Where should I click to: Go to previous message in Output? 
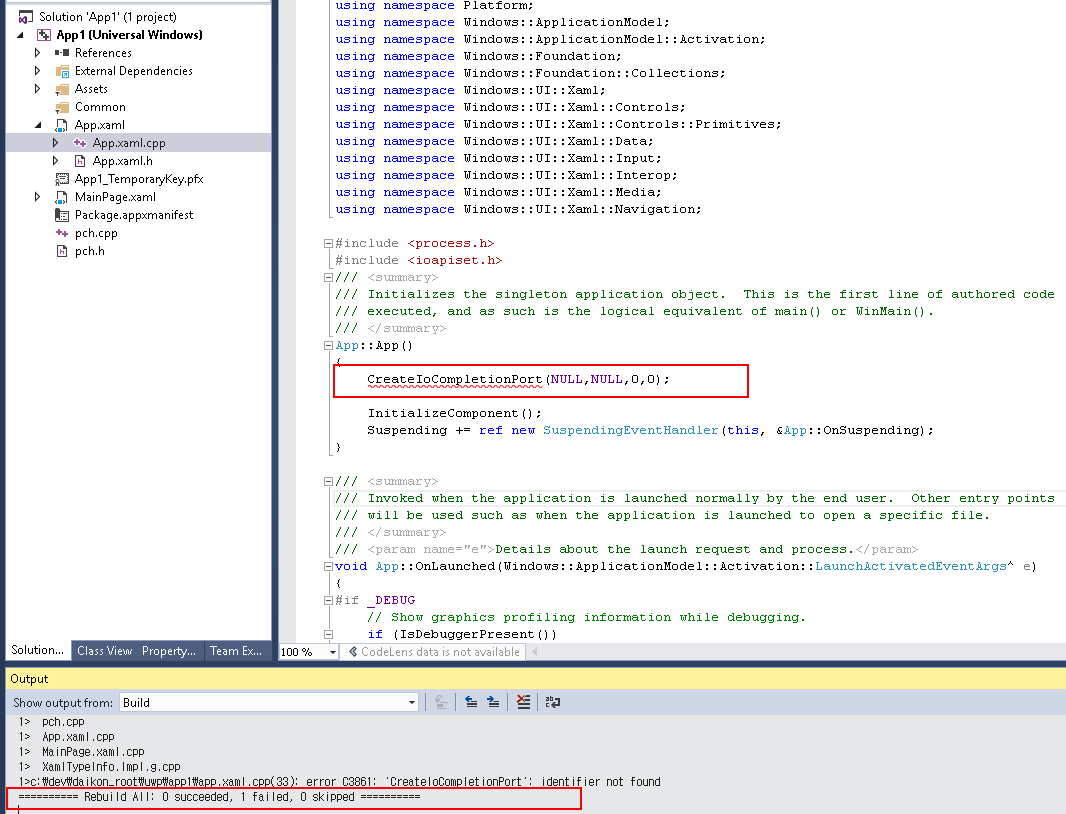tap(472, 703)
